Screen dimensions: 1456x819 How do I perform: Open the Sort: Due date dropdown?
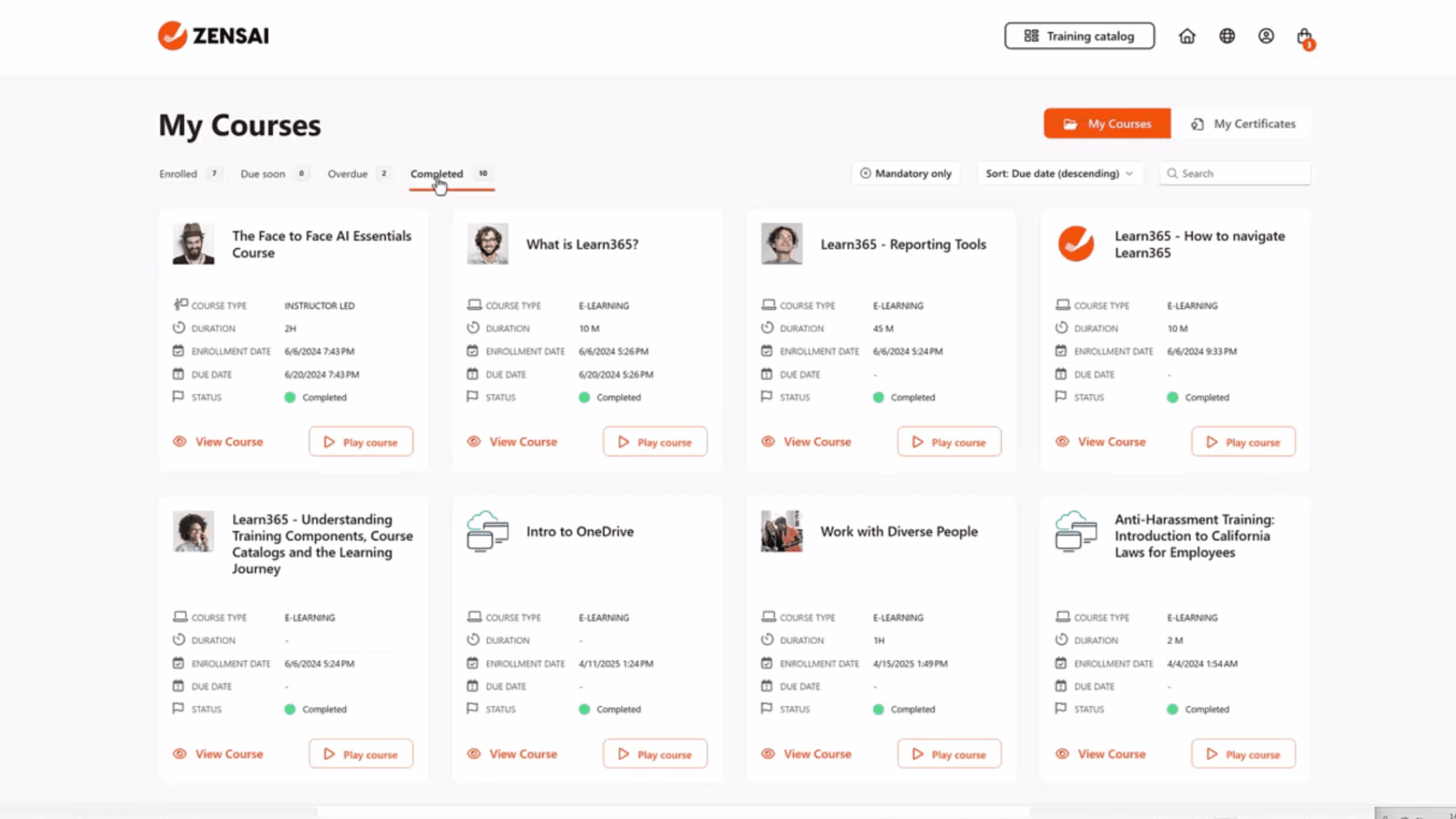(1059, 174)
